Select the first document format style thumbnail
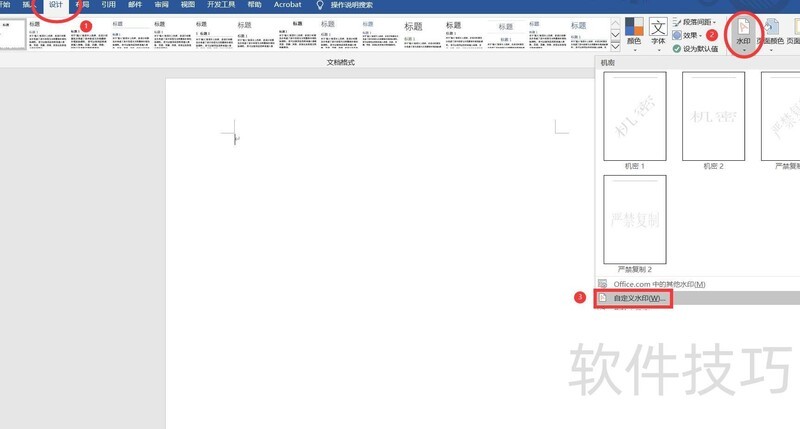Screen dimensions: 800x429 pyautogui.click(x=12, y=34)
